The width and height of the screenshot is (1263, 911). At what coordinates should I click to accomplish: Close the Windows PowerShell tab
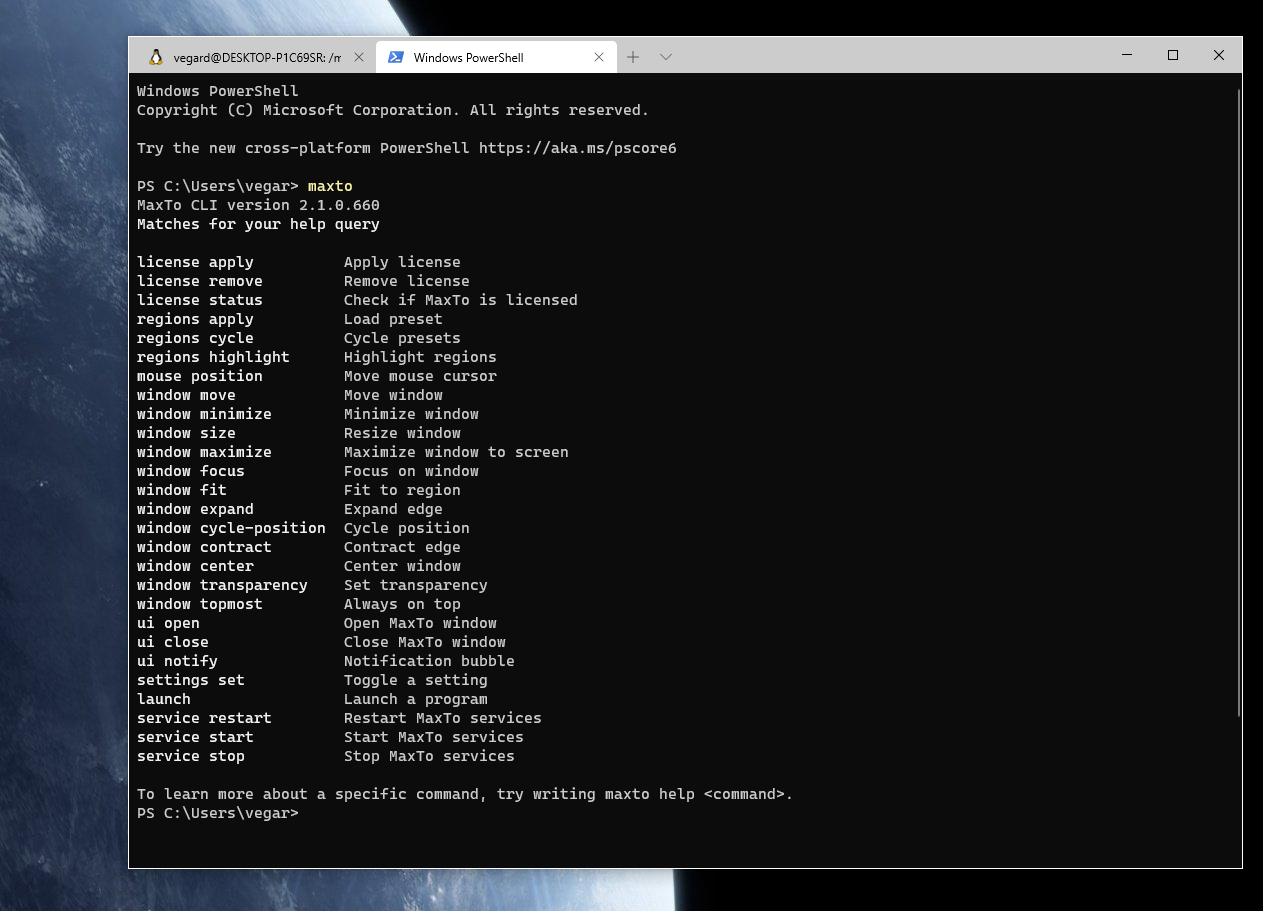599,57
